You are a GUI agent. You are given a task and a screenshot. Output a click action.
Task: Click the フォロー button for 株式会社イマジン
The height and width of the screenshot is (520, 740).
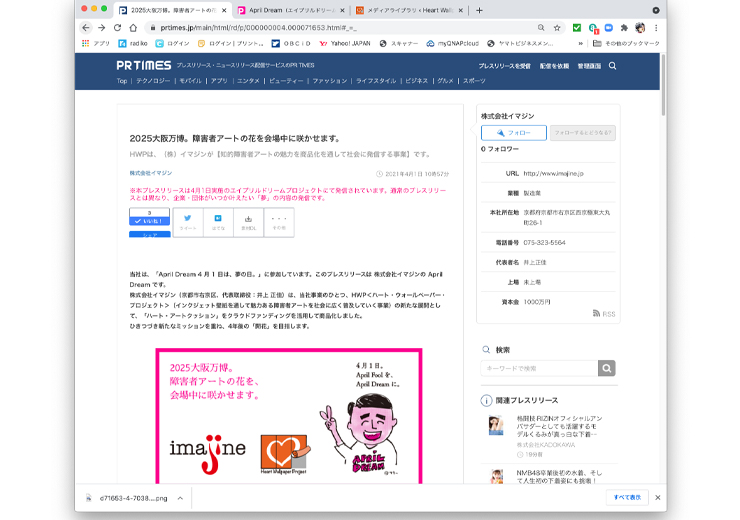click(x=513, y=133)
